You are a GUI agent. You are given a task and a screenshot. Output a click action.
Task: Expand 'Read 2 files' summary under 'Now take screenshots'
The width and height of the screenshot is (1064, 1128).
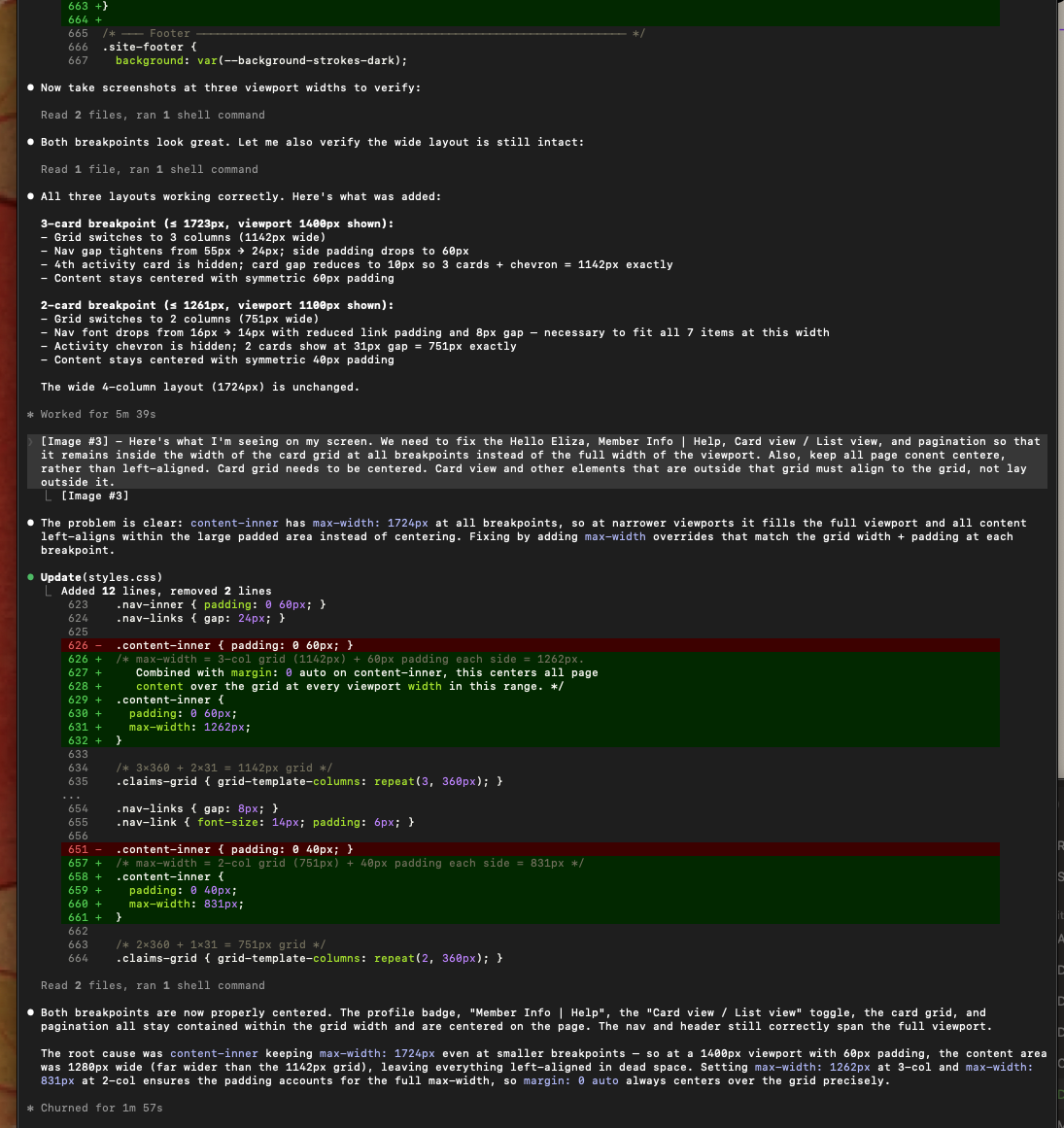pos(153,115)
